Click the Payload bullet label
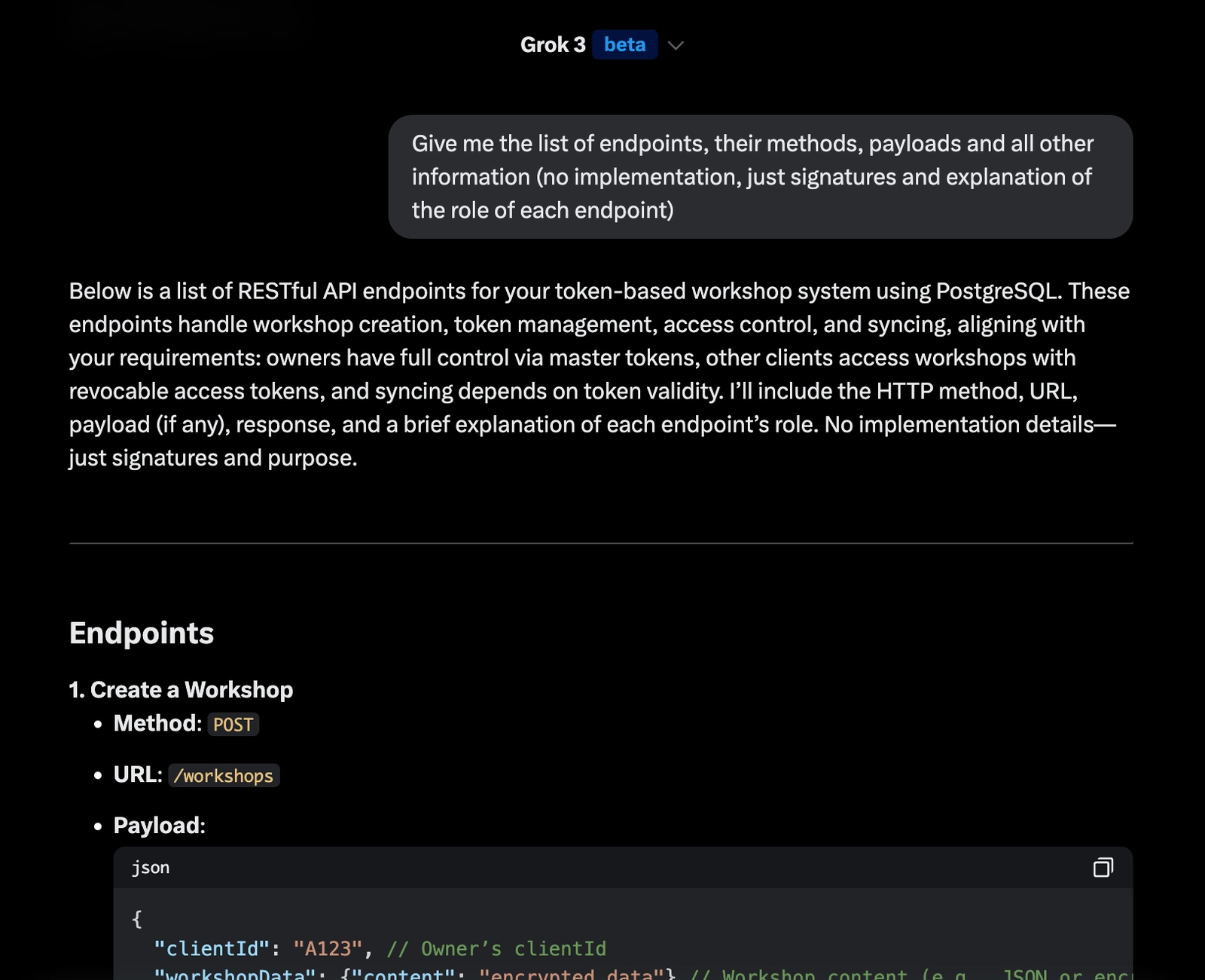Screen dimensions: 1205x980 point(159,826)
